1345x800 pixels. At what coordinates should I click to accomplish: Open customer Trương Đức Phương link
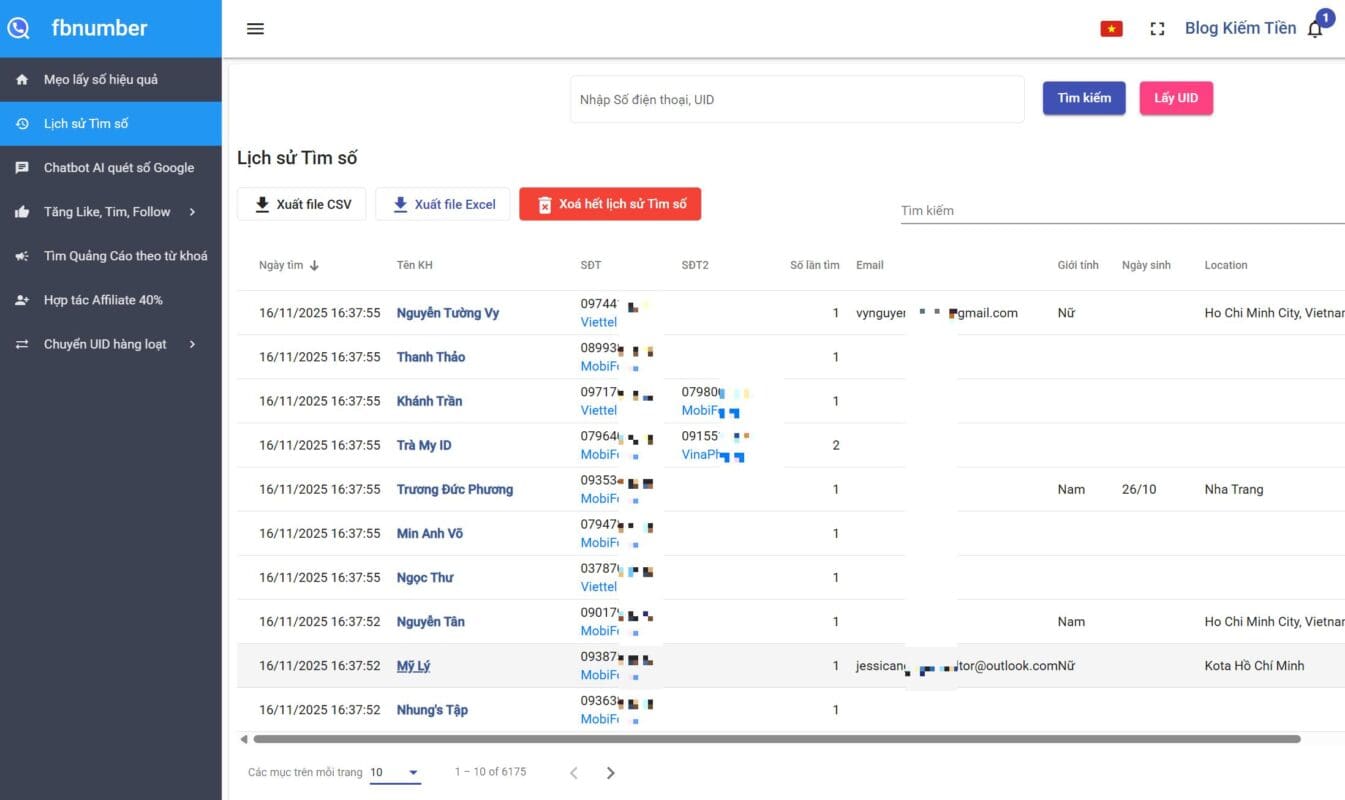pyautogui.click(x=455, y=489)
